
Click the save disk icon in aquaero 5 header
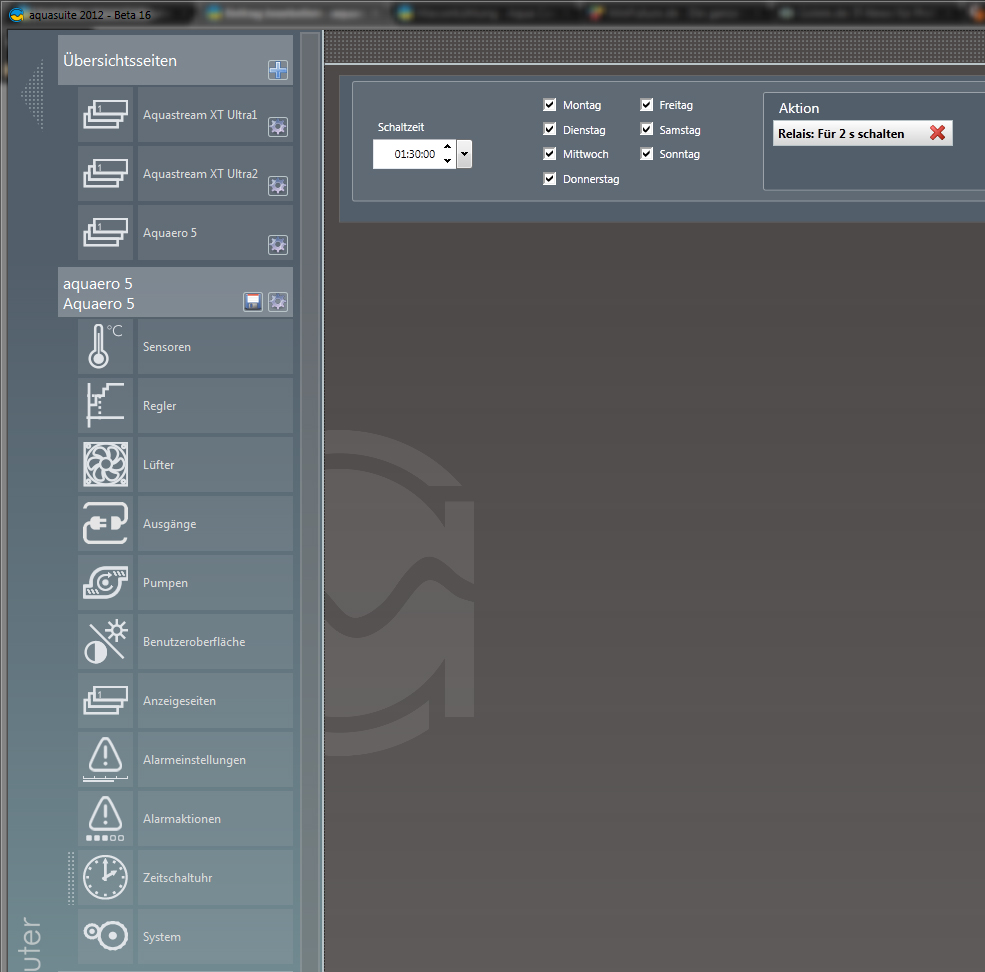click(x=253, y=302)
